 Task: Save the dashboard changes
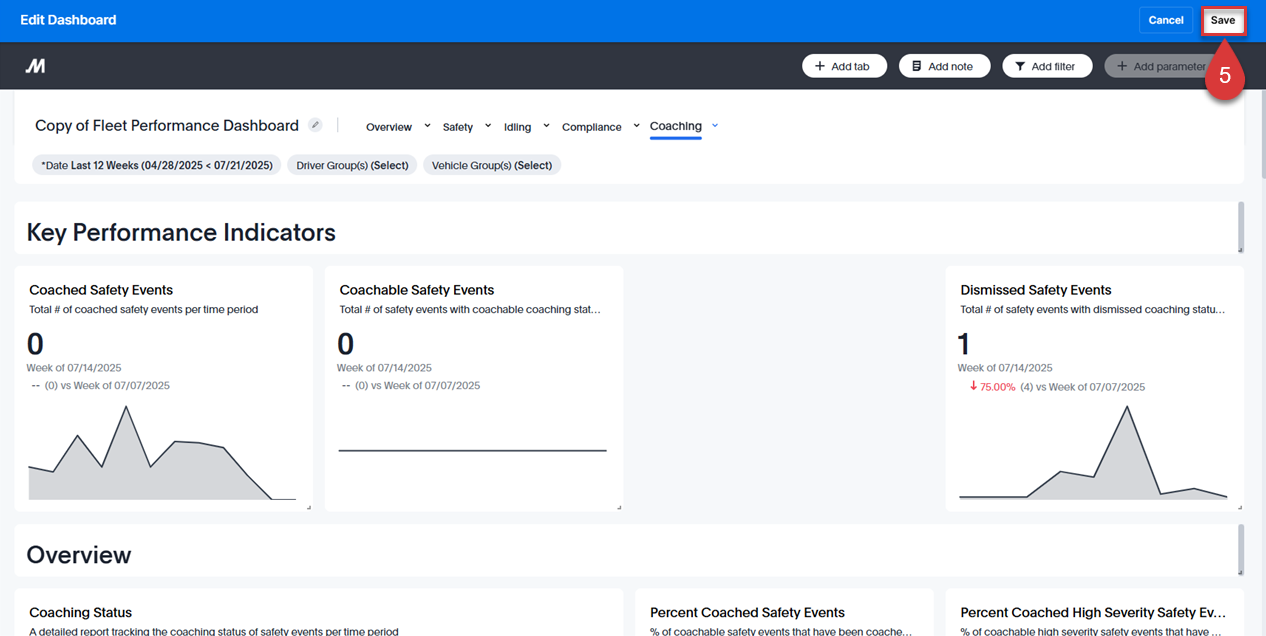(1223, 19)
